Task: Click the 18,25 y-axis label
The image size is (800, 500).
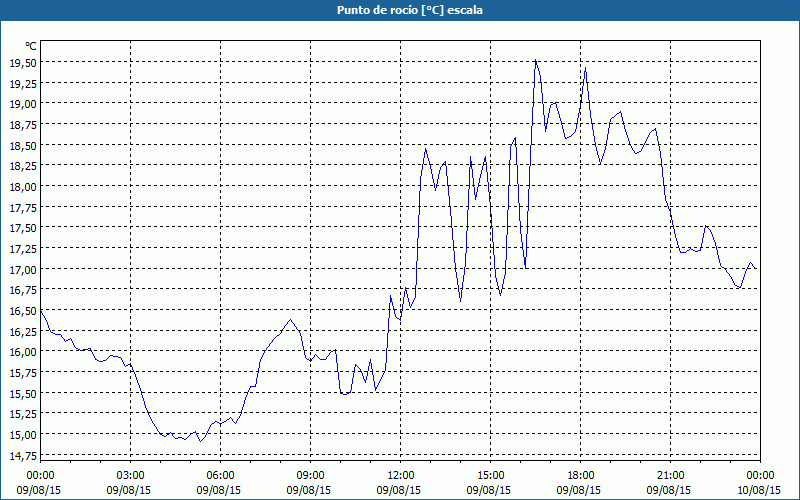Action: (23, 166)
